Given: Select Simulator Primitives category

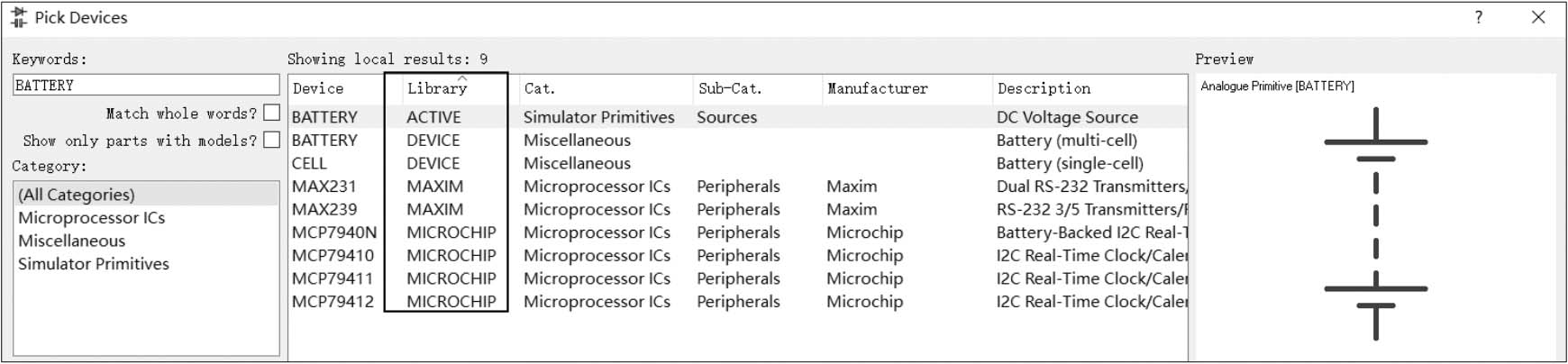Looking at the screenshot, I should (94, 264).
